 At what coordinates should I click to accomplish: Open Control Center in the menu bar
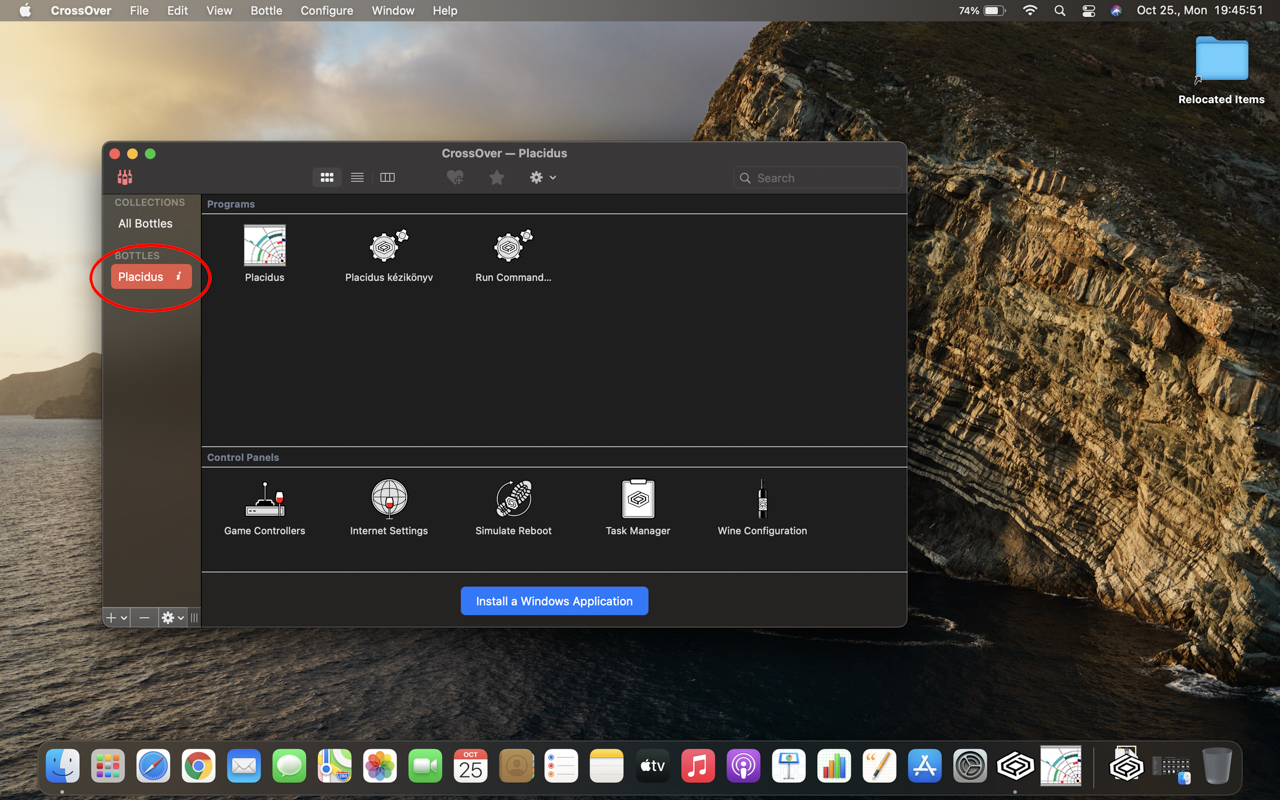(1089, 11)
